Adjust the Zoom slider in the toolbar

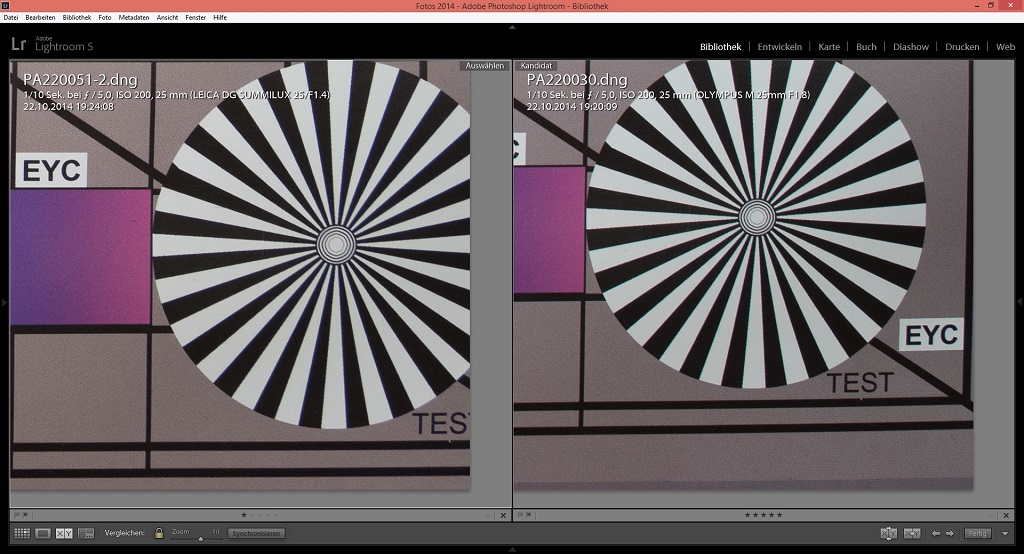pyautogui.click(x=198, y=538)
